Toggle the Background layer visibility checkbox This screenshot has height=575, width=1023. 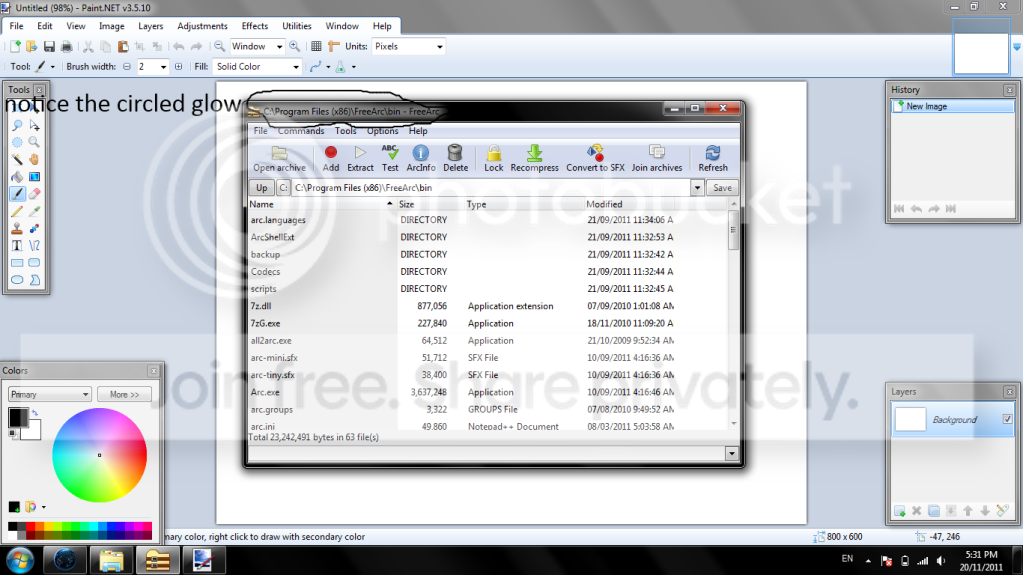coord(1007,420)
